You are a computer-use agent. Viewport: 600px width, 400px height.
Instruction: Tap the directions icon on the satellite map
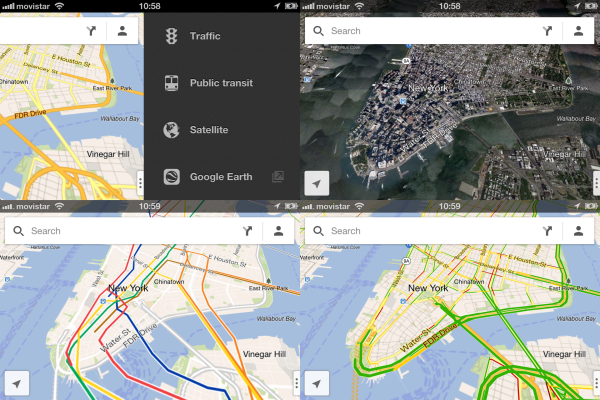pos(547,31)
